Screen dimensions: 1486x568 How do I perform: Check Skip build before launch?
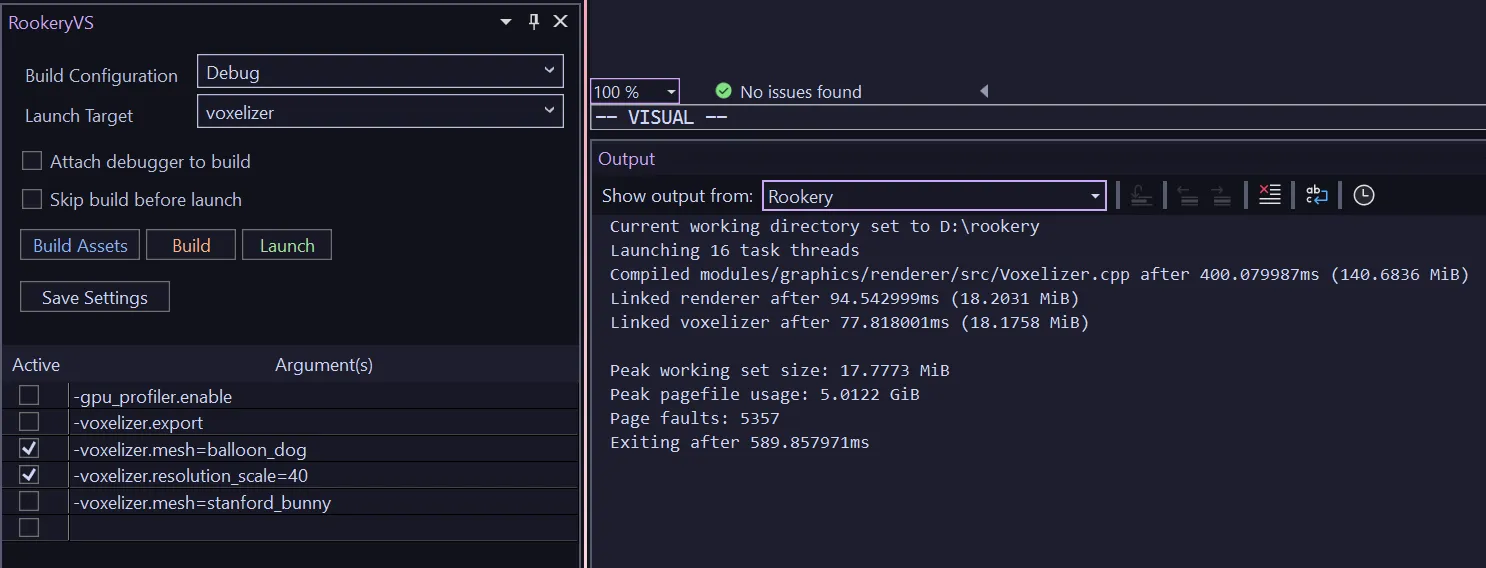tap(32, 199)
